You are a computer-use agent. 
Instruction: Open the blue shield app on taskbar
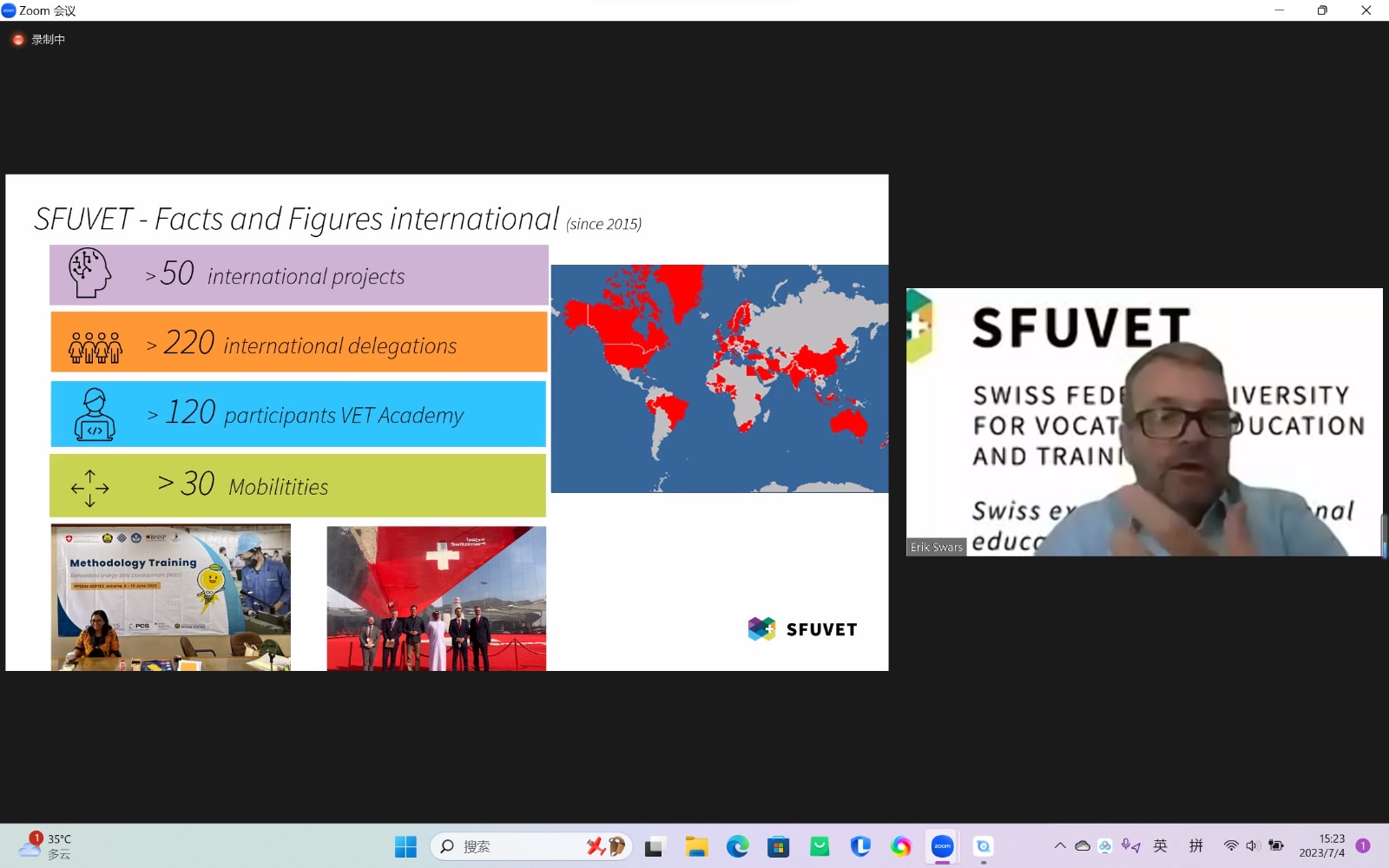pos(860,846)
